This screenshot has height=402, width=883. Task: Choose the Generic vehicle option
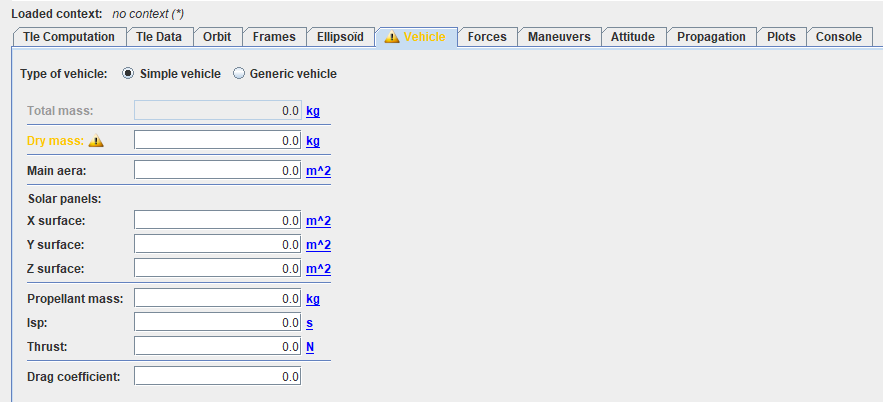[239, 74]
